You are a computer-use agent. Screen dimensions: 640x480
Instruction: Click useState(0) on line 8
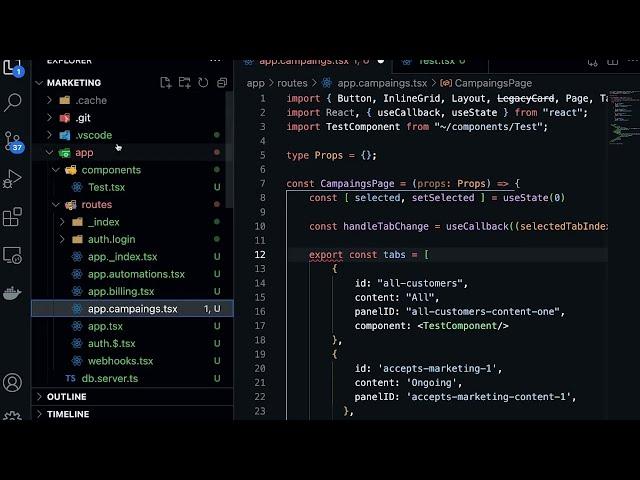pyautogui.click(x=534, y=198)
